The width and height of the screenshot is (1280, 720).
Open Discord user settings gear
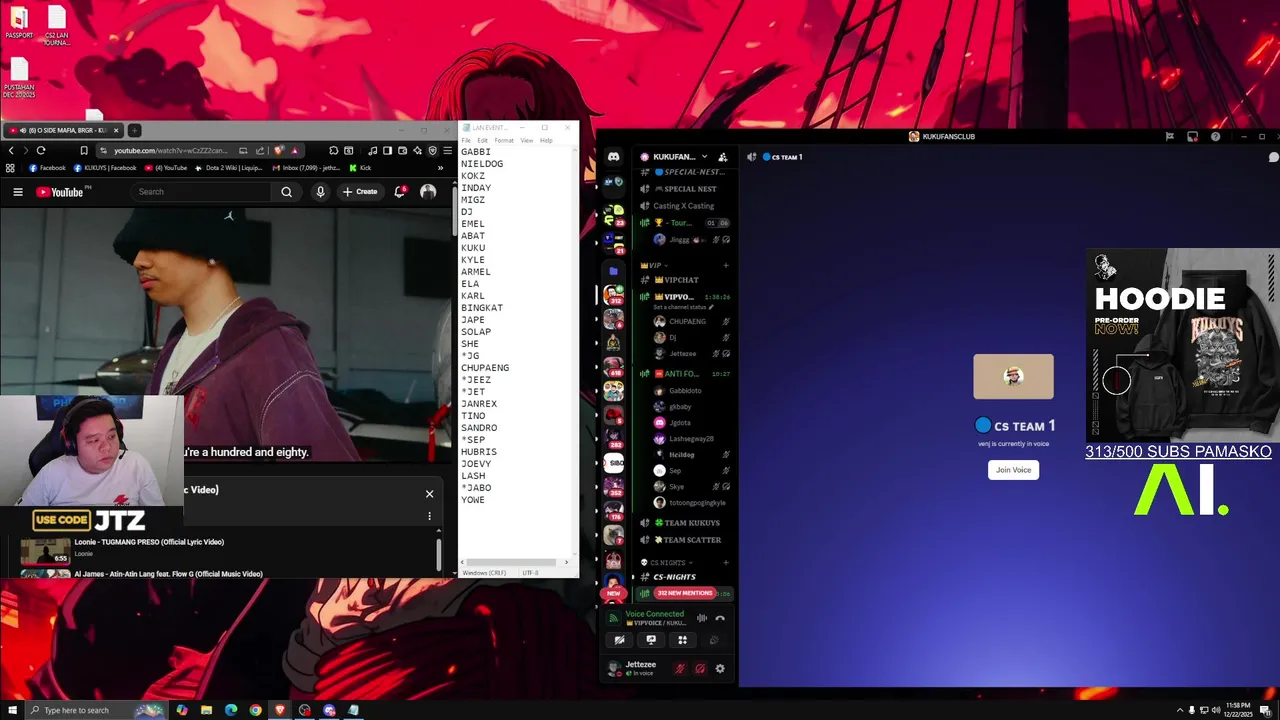pos(720,668)
